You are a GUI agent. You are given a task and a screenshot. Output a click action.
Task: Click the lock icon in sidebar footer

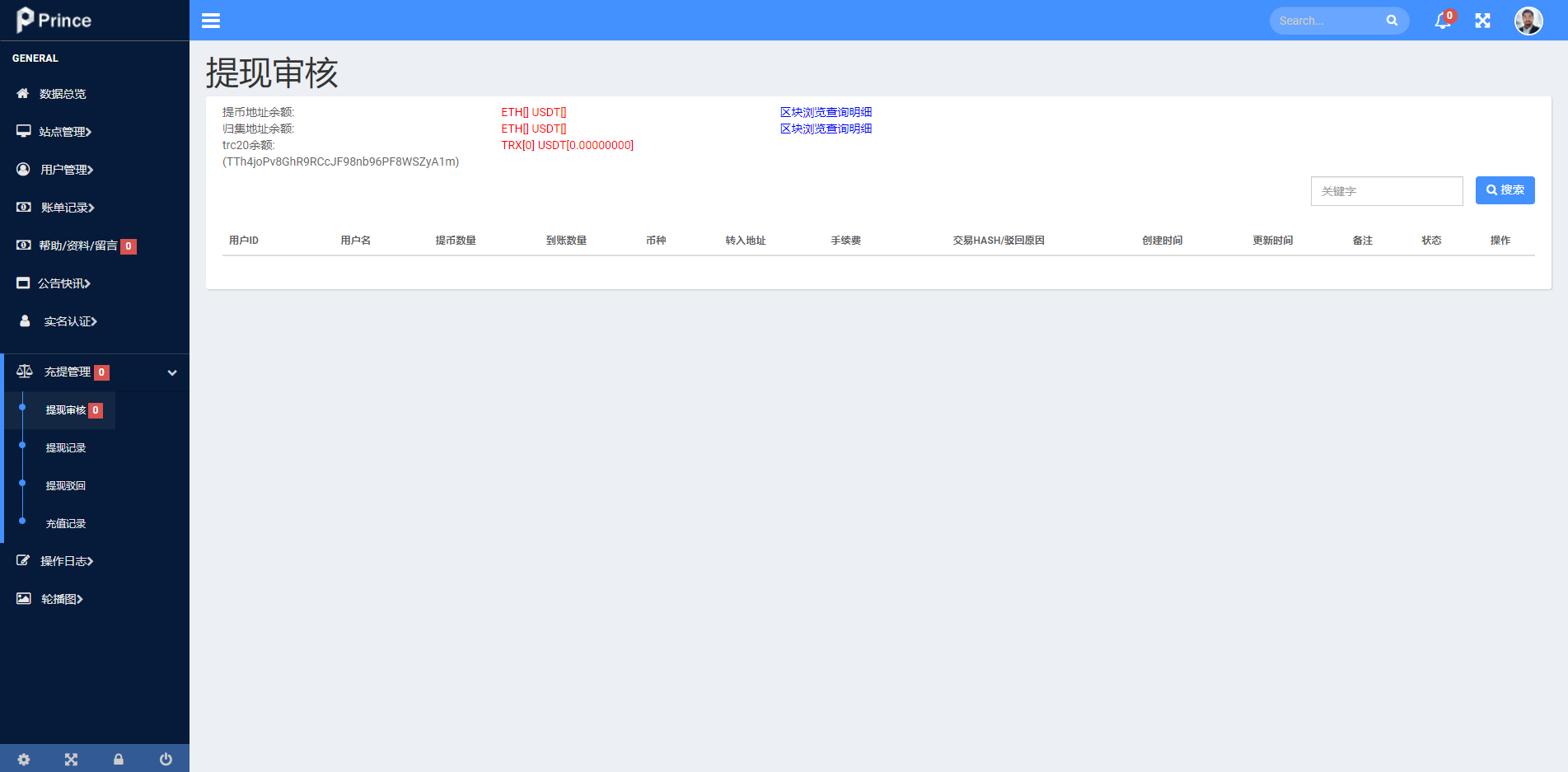point(119,759)
